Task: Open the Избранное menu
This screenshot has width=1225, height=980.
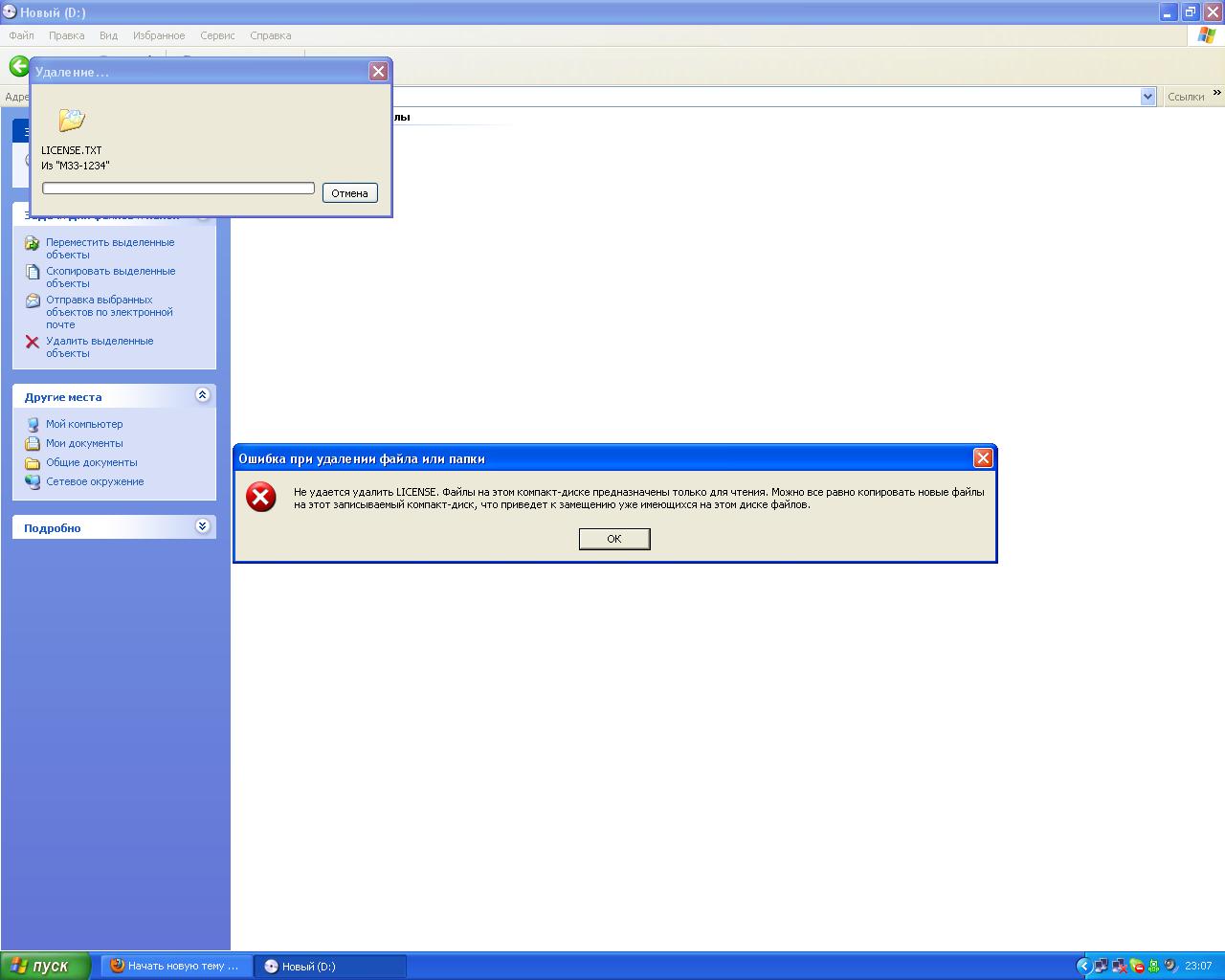Action: click(159, 35)
